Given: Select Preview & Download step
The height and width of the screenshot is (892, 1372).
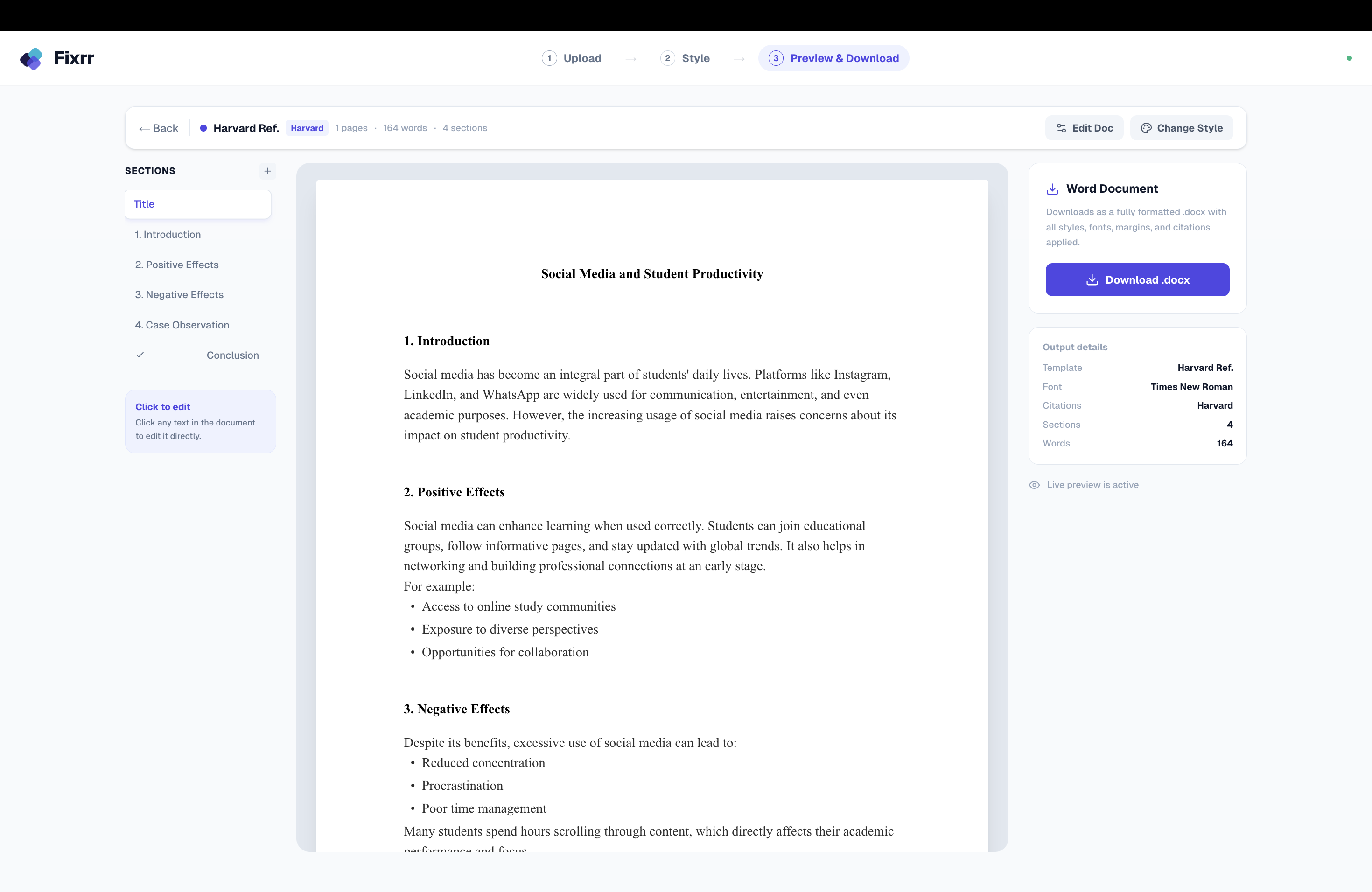Looking at the screenshot, I should [x=833, y=58].
